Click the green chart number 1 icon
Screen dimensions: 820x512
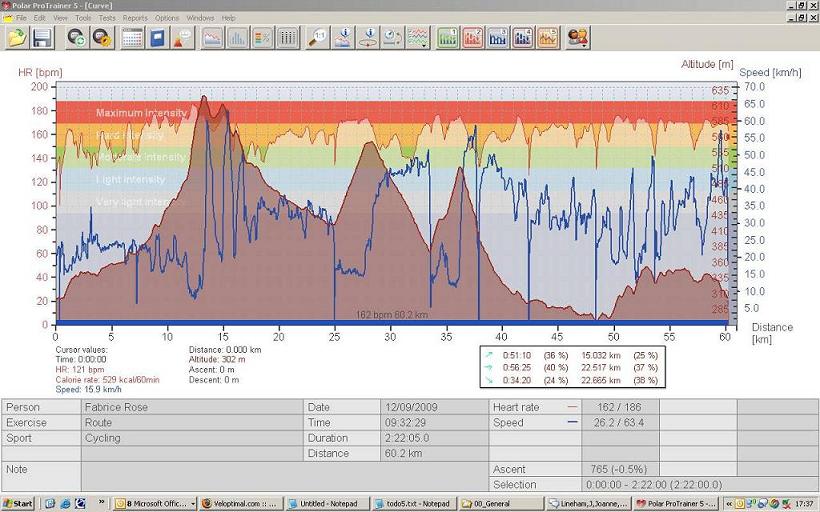click(x=447, y=38)
